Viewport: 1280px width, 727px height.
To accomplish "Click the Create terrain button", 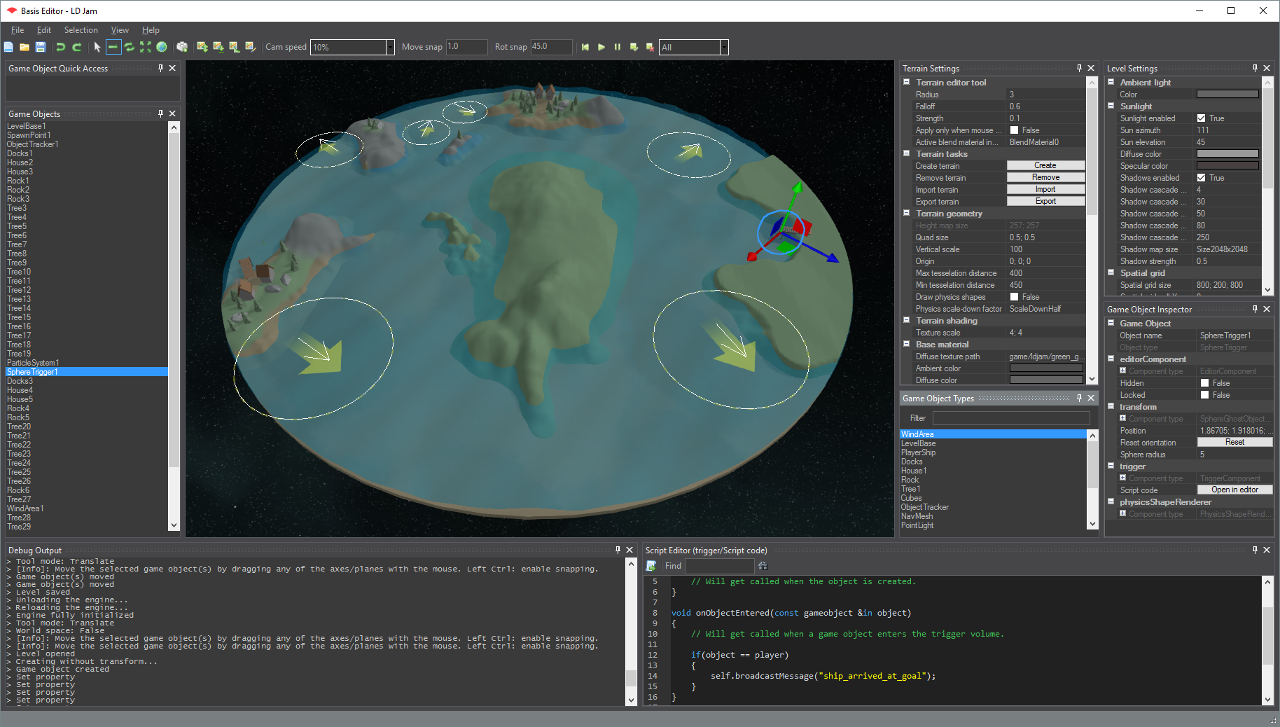I will [1045, 166].
